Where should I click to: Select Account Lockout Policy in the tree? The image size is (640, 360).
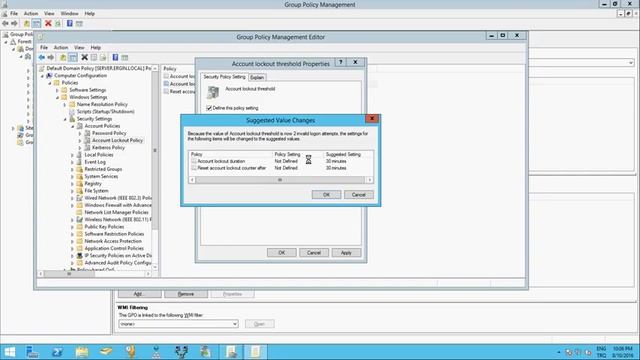pos(117,140)
